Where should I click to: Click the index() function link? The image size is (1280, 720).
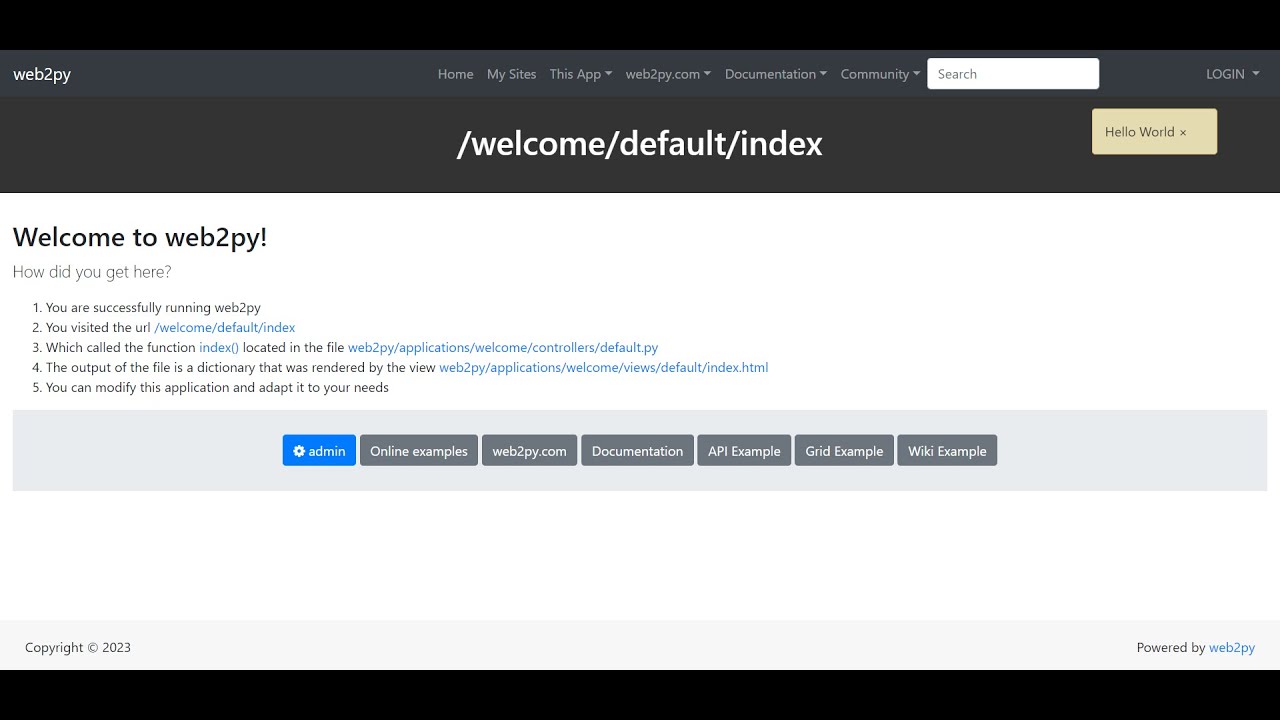(x=219, y=348)
